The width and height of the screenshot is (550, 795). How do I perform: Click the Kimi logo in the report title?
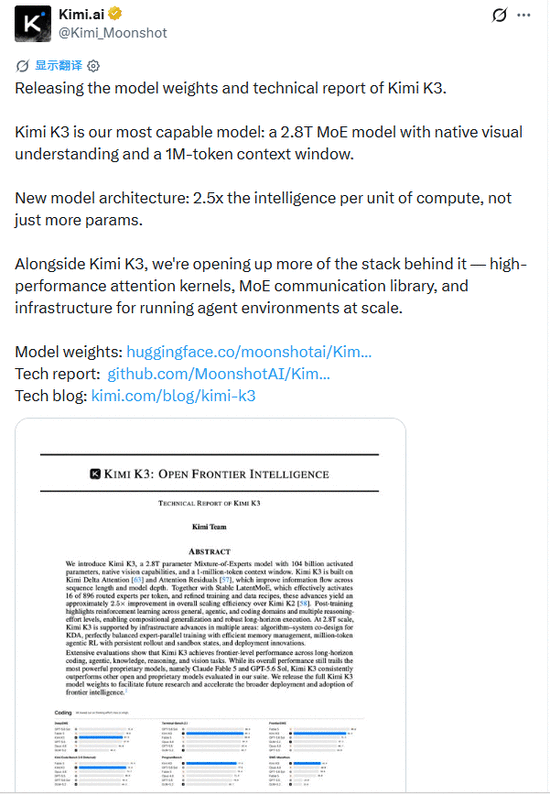point(95,474)
